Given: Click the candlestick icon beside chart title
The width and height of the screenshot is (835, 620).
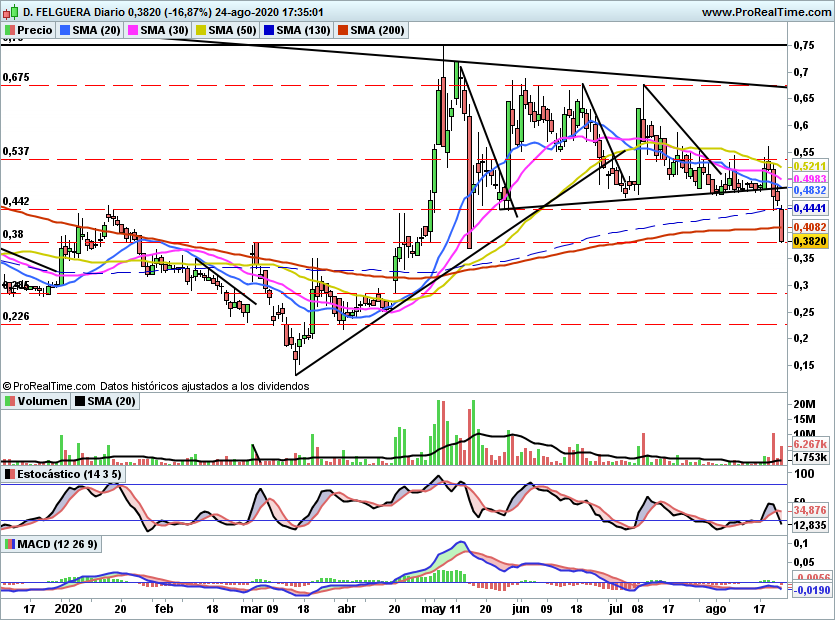Looking at the screenshot, I should pyautogui.click(x=11, y=11).
